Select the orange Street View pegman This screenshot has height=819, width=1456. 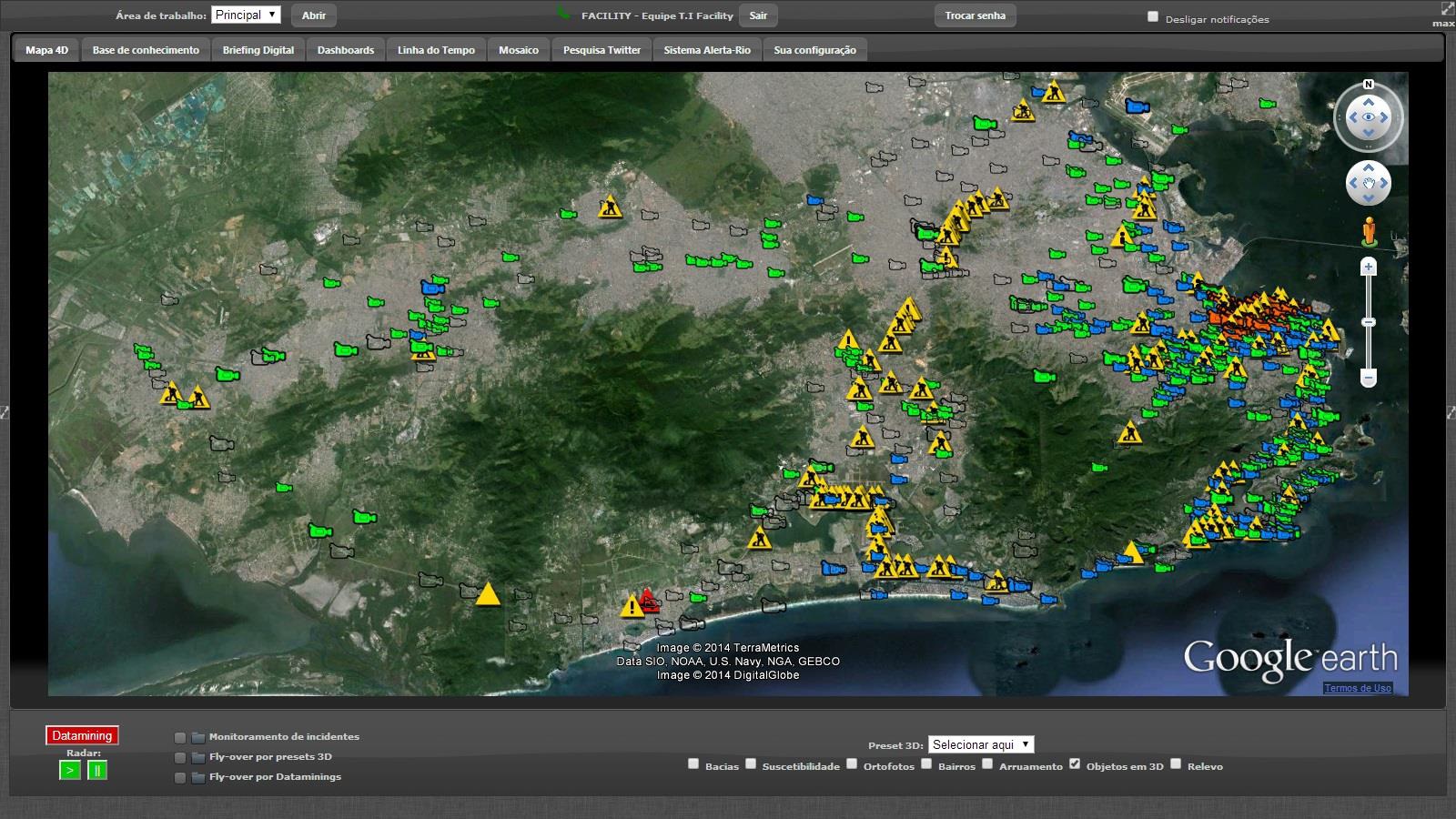point(1369,232)
